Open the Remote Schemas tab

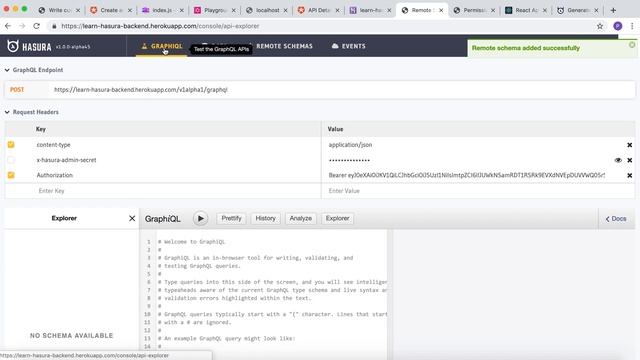pyautogui.click(x=284, y=46)
